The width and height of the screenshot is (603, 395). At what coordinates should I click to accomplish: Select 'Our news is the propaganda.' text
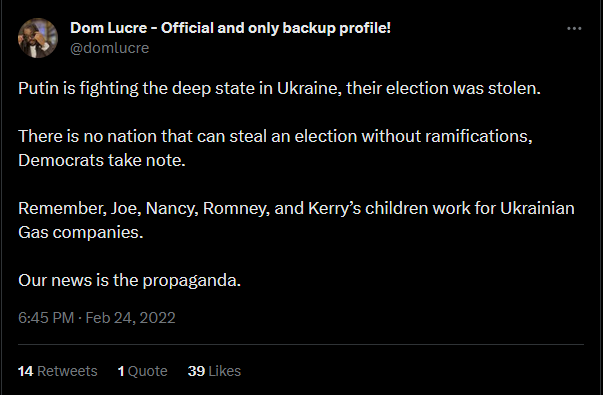(129, 280)
